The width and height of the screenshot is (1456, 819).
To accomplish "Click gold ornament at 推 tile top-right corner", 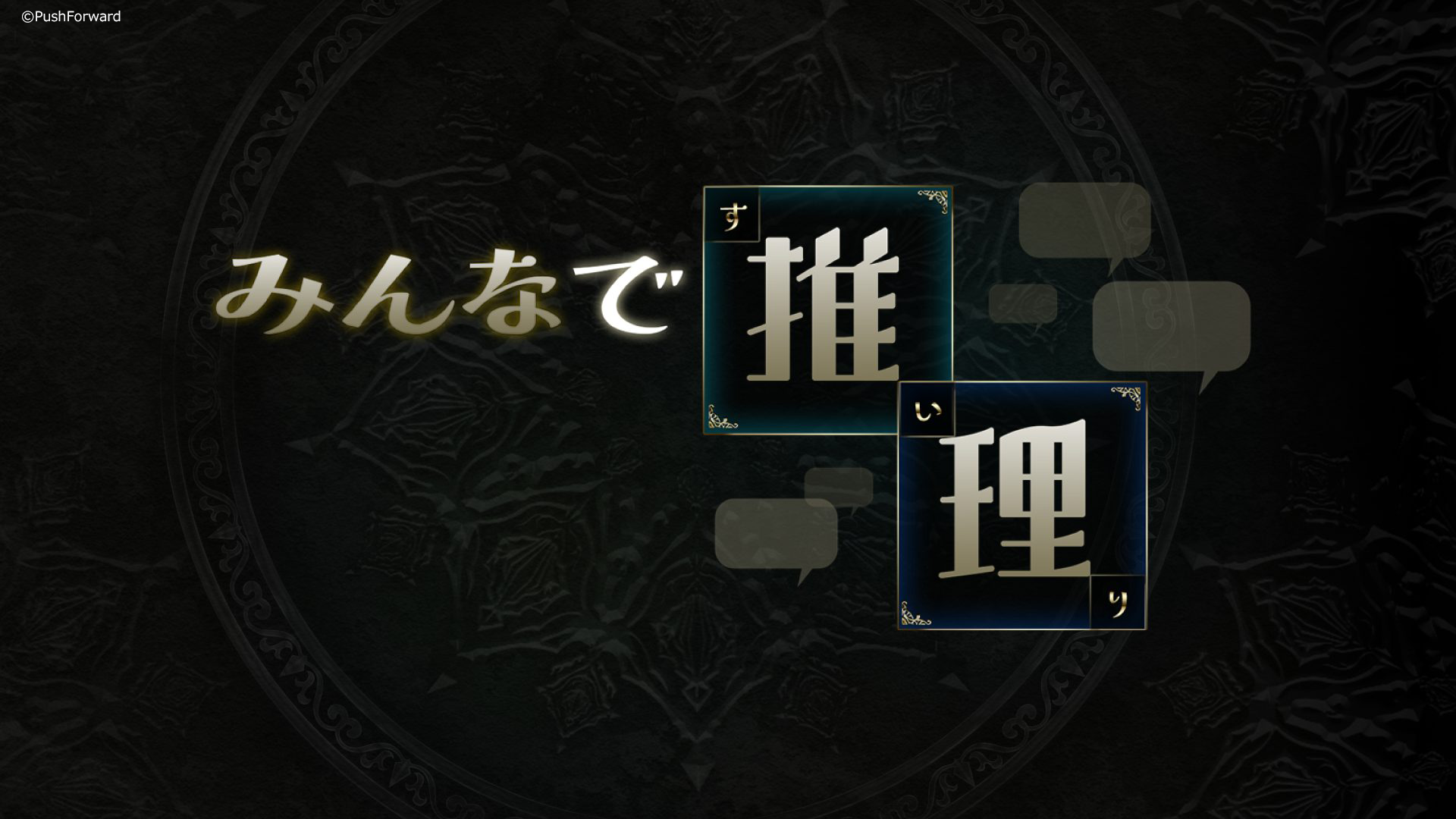I will point(934,200).
